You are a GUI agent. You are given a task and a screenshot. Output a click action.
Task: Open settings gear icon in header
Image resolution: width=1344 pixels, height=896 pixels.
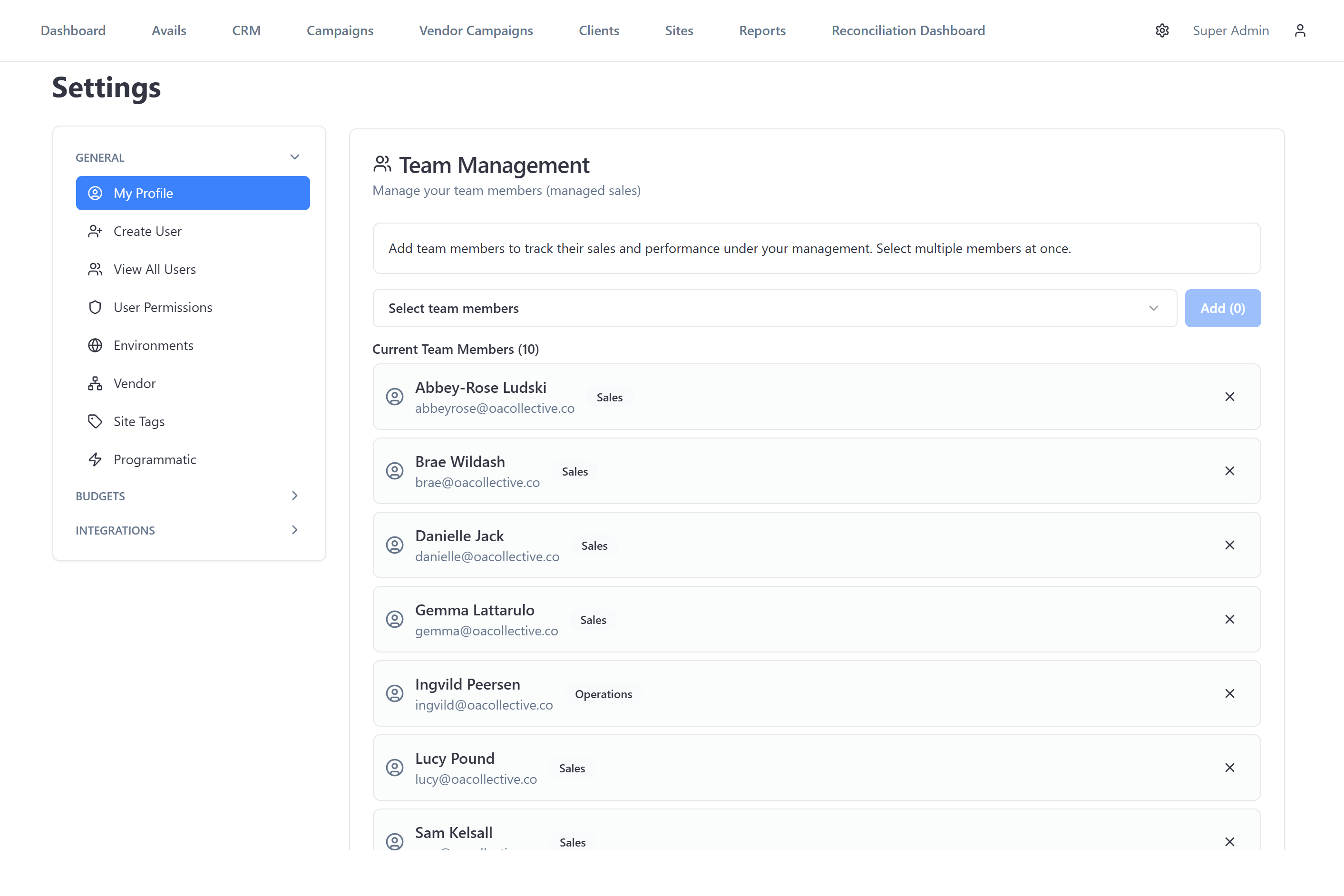click(x=1162, y=30)
